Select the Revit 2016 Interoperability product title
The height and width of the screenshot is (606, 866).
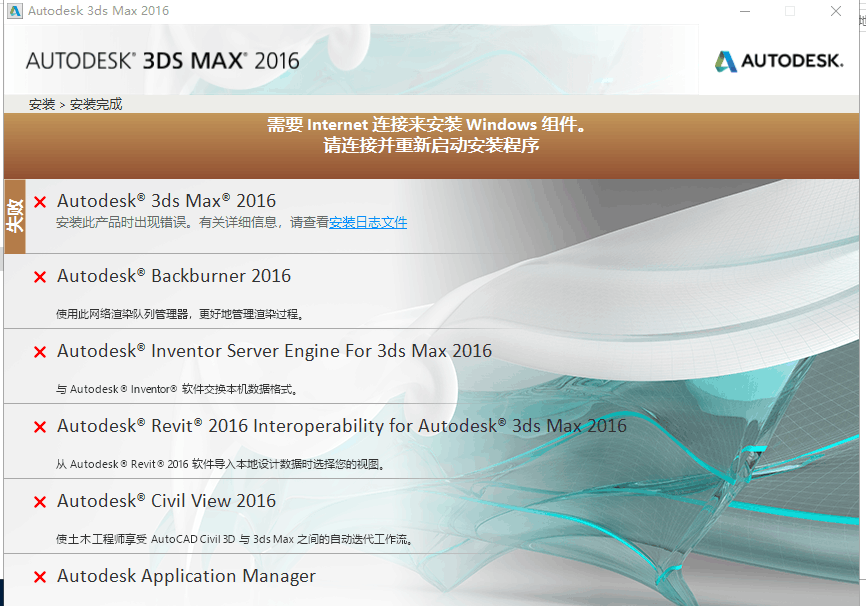click(x=342, y=426)
